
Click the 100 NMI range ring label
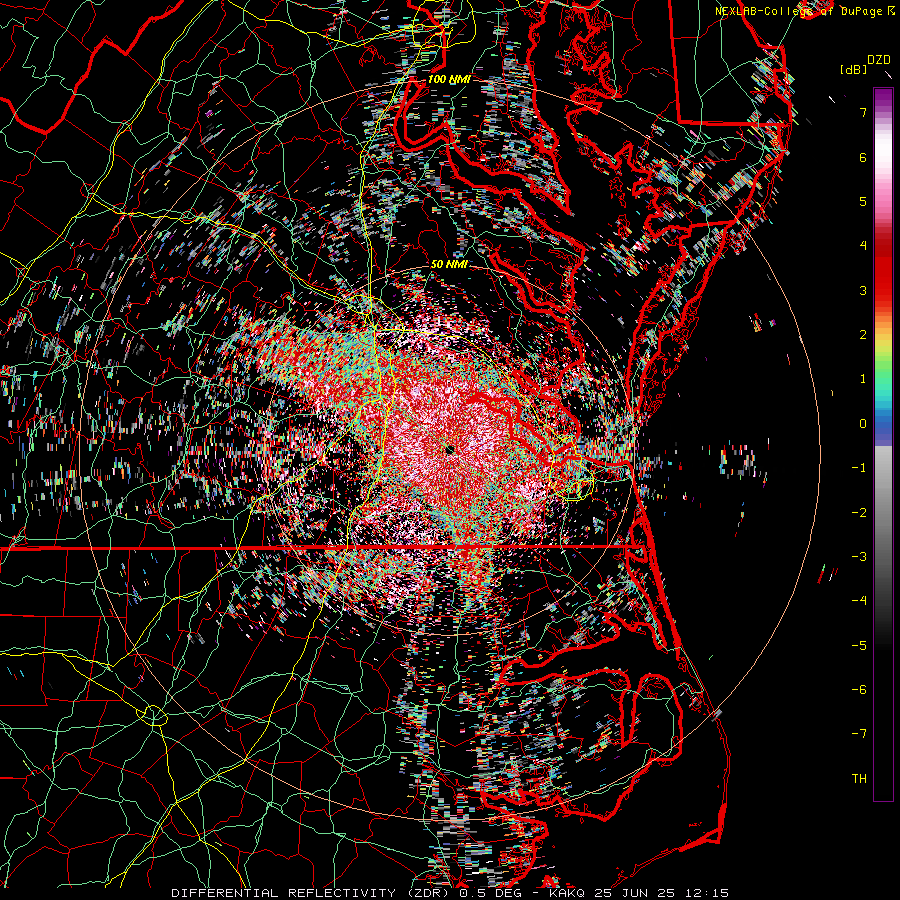(449, 79)
